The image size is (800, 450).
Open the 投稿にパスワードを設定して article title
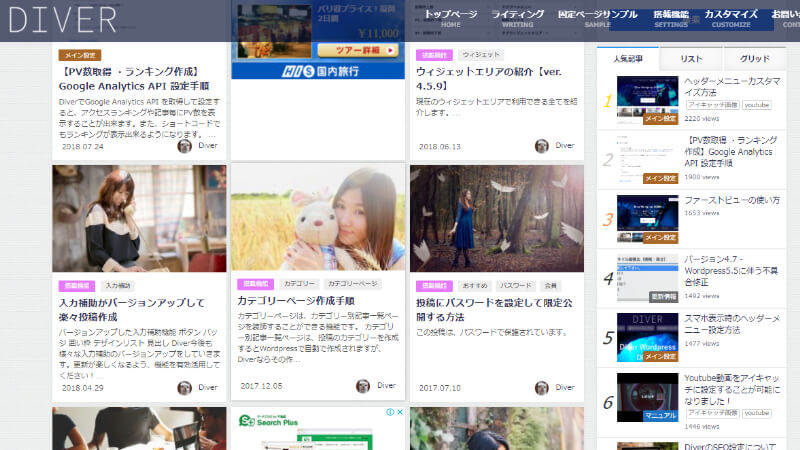tap(494, 310)
